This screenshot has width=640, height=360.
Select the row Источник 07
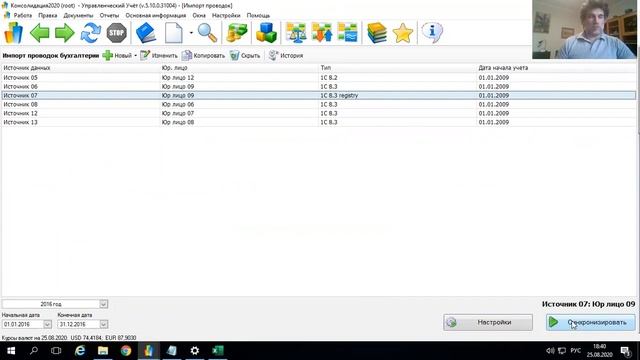click(x=318, y=96)
